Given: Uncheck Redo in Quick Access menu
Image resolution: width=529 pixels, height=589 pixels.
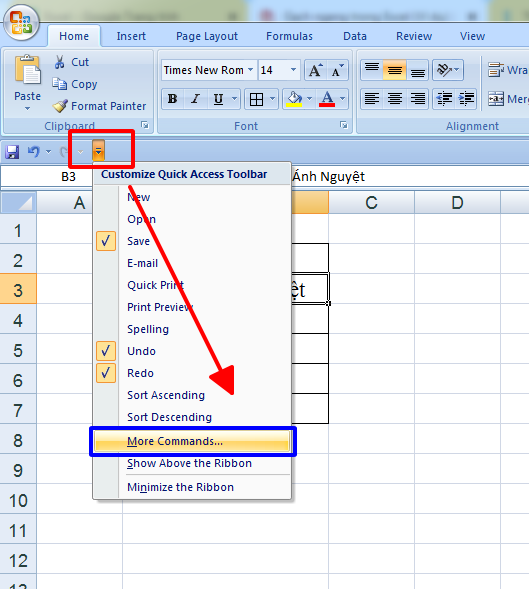Looking at the screenshot, I should point(106,373).
